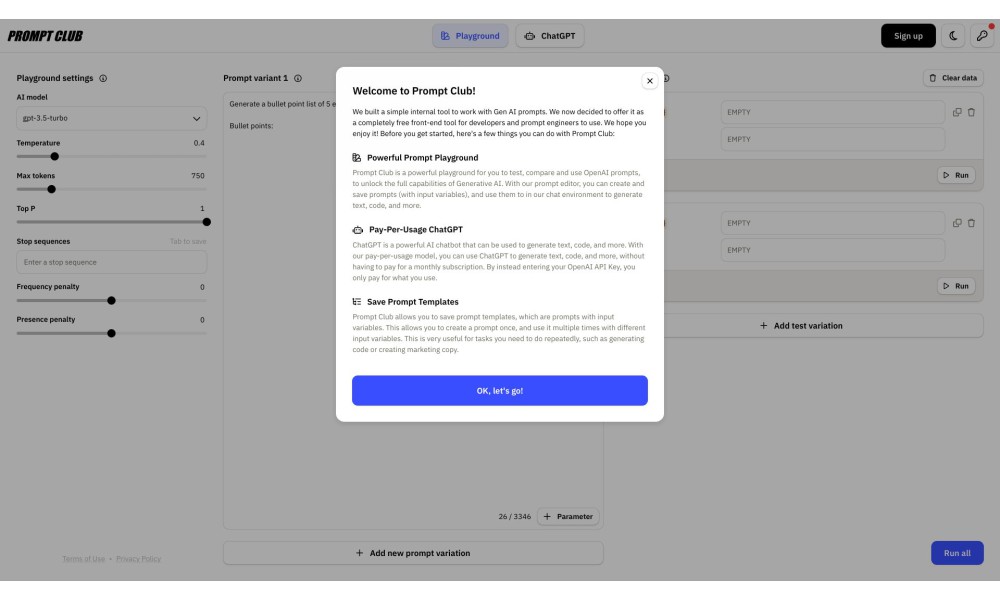The width and height of the screenshot is (1000, 600).
Task: Click the OK, let's go! button
Action: (x=499, y=390)
